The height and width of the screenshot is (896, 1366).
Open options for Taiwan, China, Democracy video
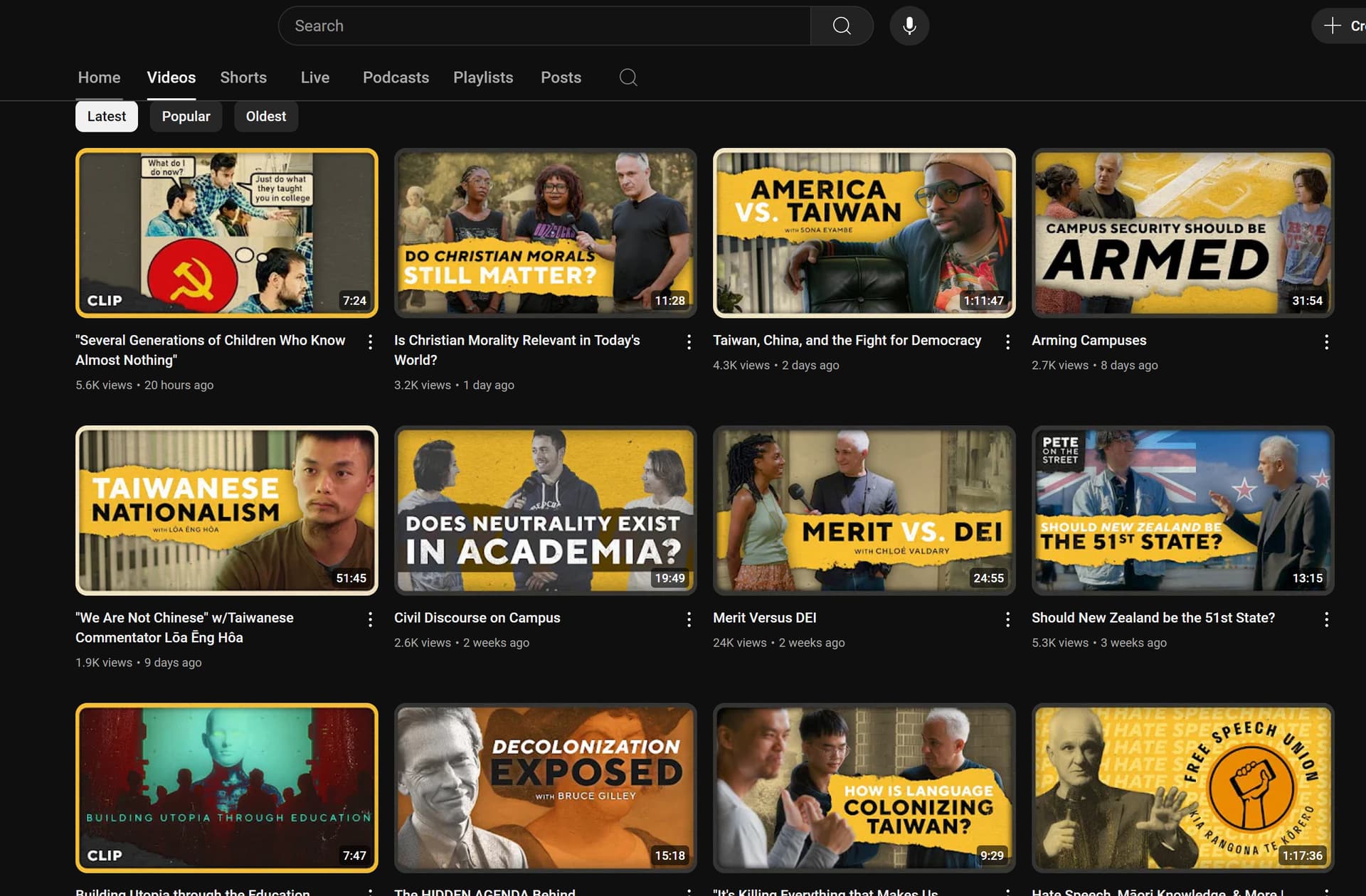pyautogui.click(x=1007, y=342)
